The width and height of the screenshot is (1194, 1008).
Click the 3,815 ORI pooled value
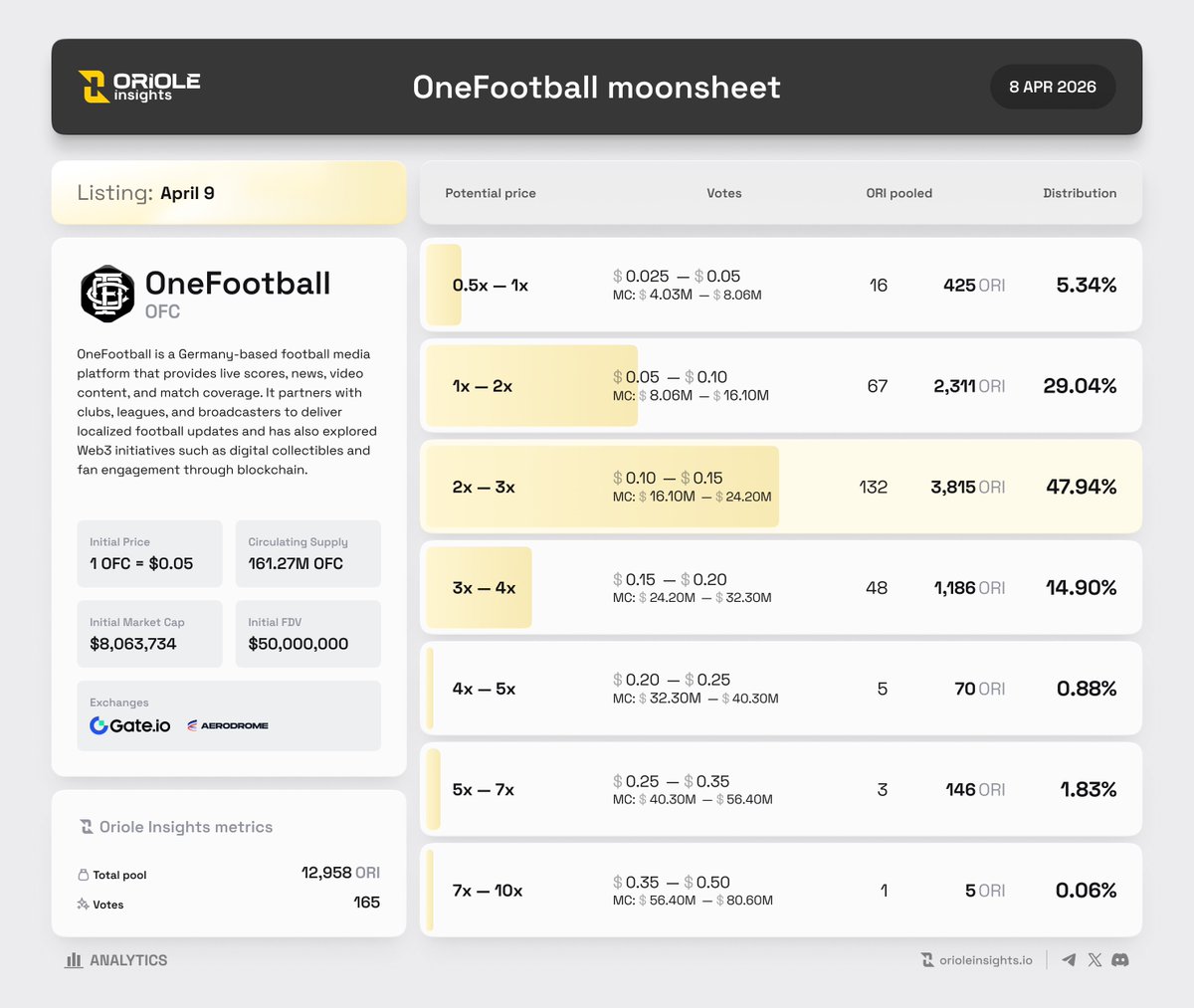click(x=968, y=488)
